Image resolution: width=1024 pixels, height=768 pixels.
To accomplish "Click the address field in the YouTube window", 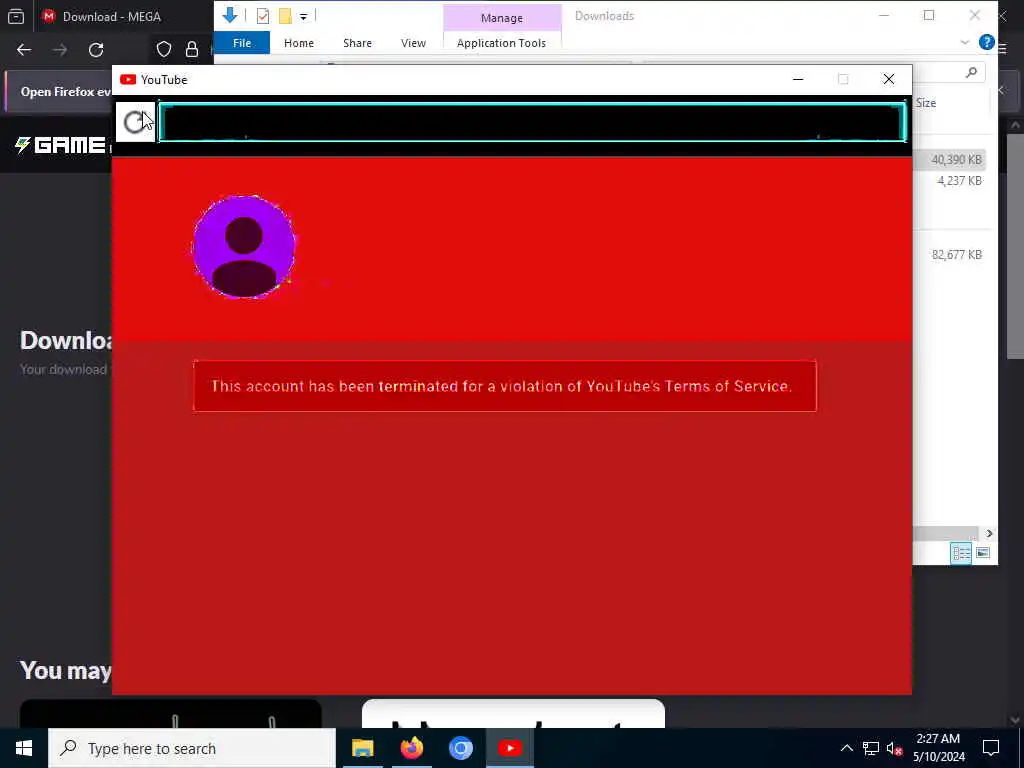I will (x=532, y=122).
